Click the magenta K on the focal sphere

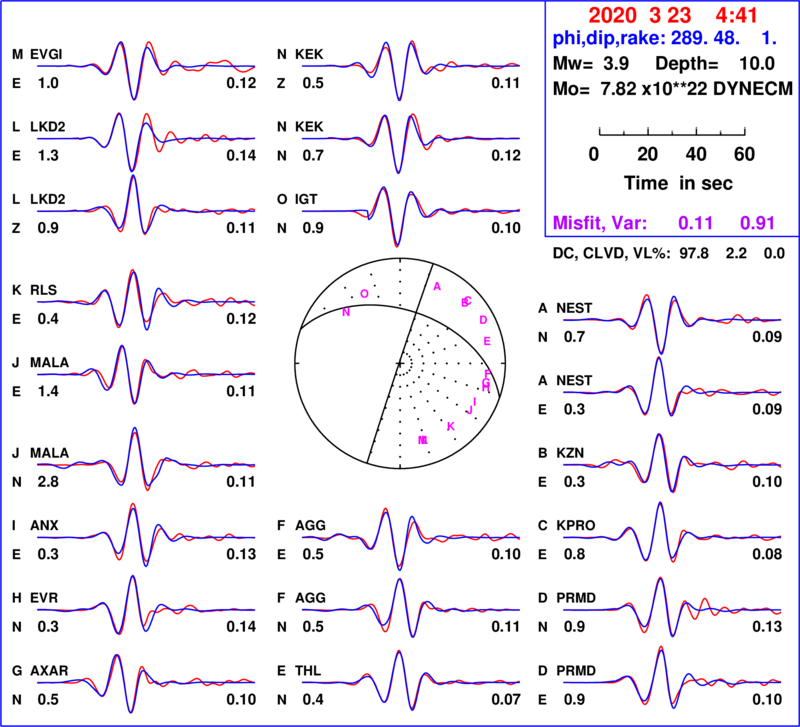451,426
